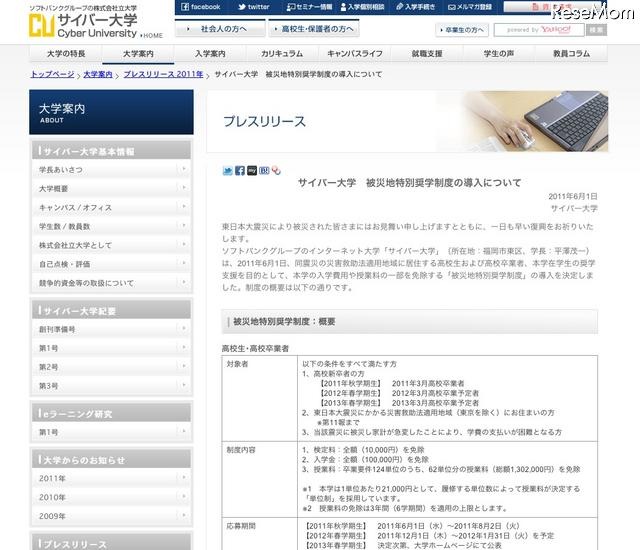640x550 pixels.
Task: Open 競争的資金等の取扱について in the sidebar
Action: pyautogui.click(x=111, y=283)
